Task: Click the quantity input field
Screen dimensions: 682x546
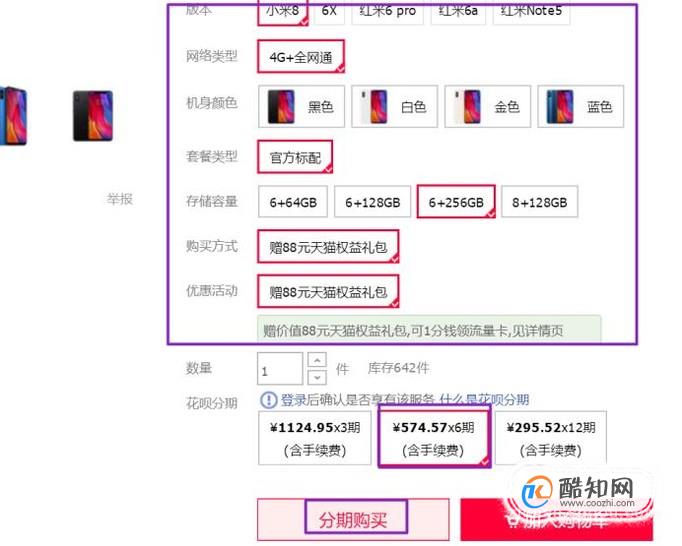Action: [280, 368]
